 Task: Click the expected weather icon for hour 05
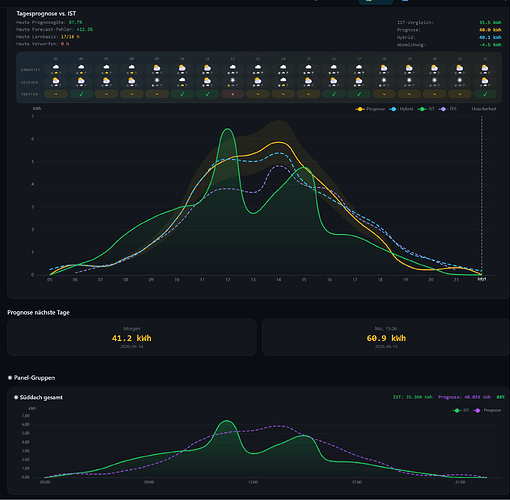pos(56,69)
